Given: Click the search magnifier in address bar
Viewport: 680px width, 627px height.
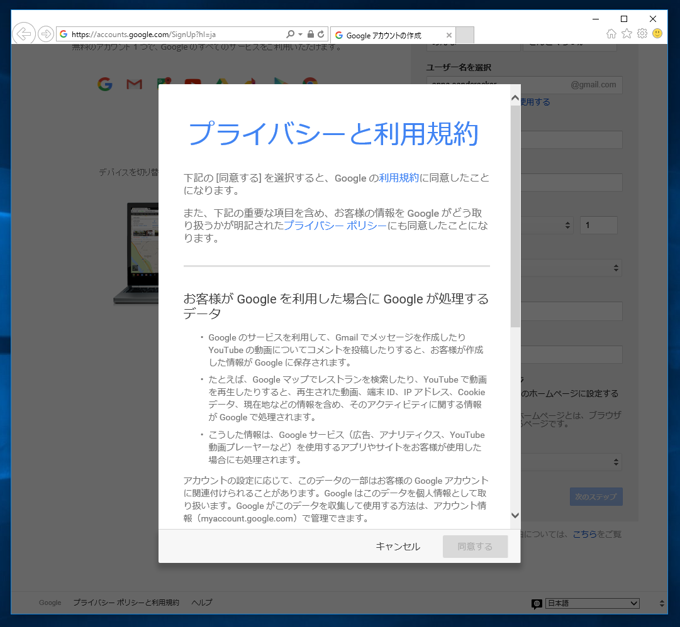Looking at the screenshot, I should [x=290, y=34].
